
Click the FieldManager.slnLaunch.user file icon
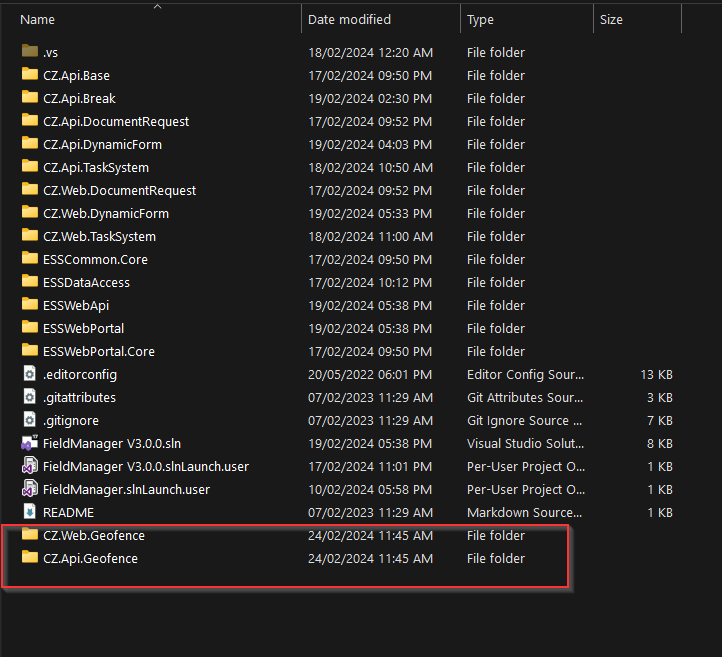pos(29,488)
